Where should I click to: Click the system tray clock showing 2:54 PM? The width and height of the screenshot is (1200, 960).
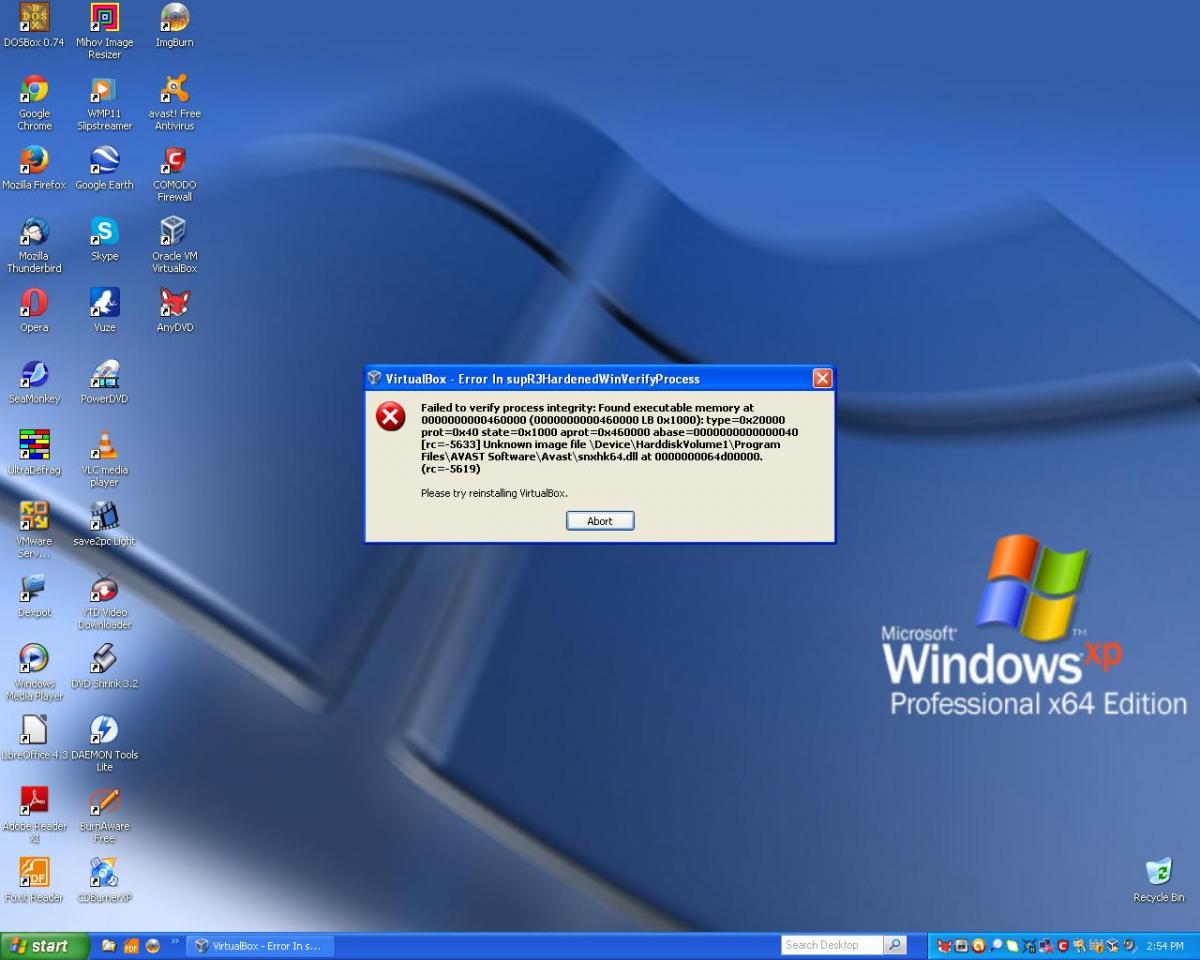tap(1165, 946)
